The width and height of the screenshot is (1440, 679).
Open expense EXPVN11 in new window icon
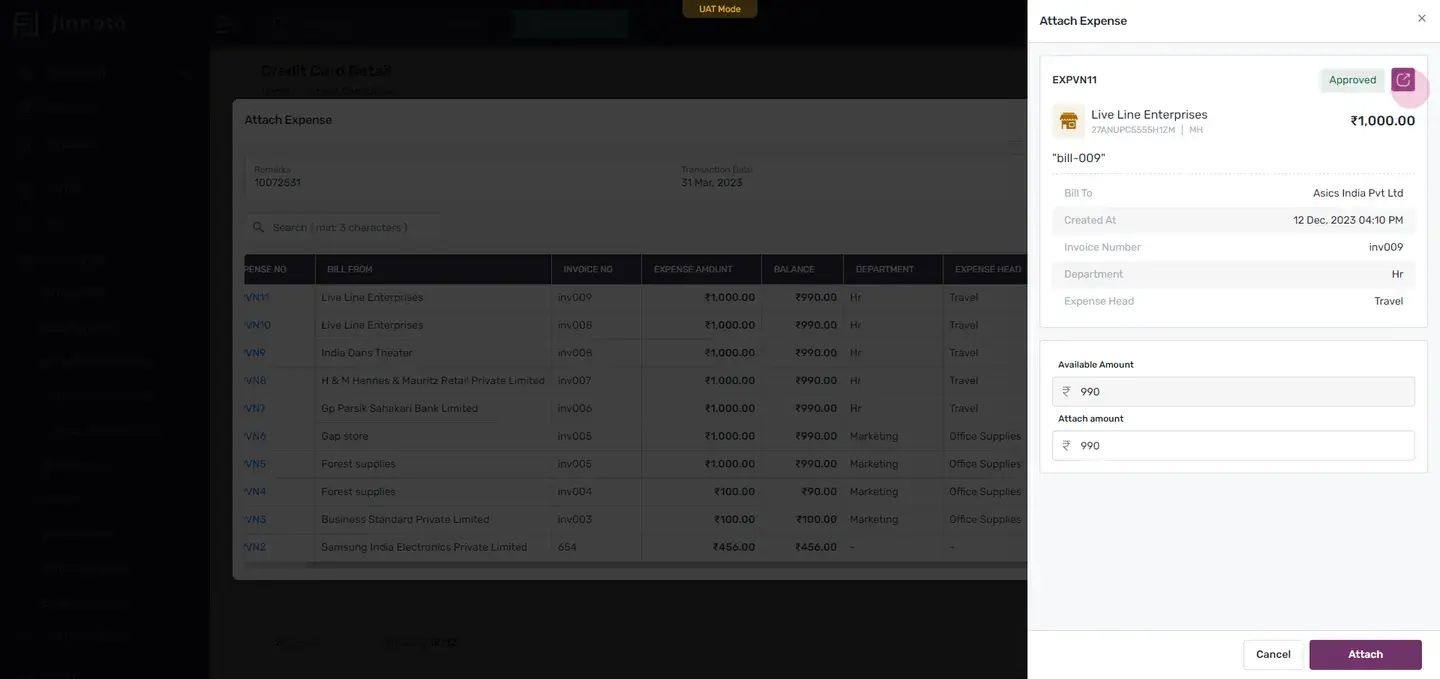(1403, 80)
